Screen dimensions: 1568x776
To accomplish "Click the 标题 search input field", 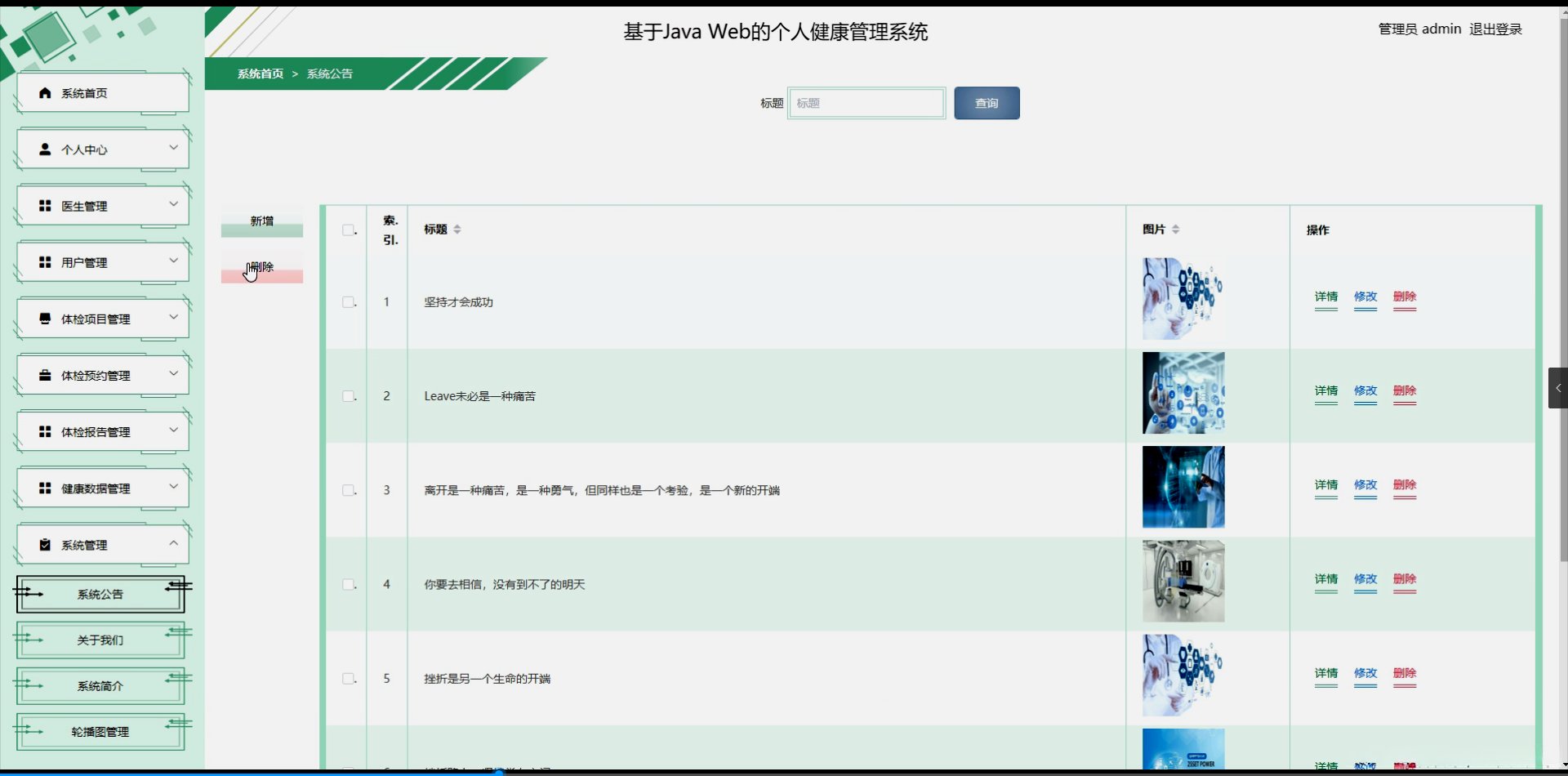I will [x=866, y=103].
